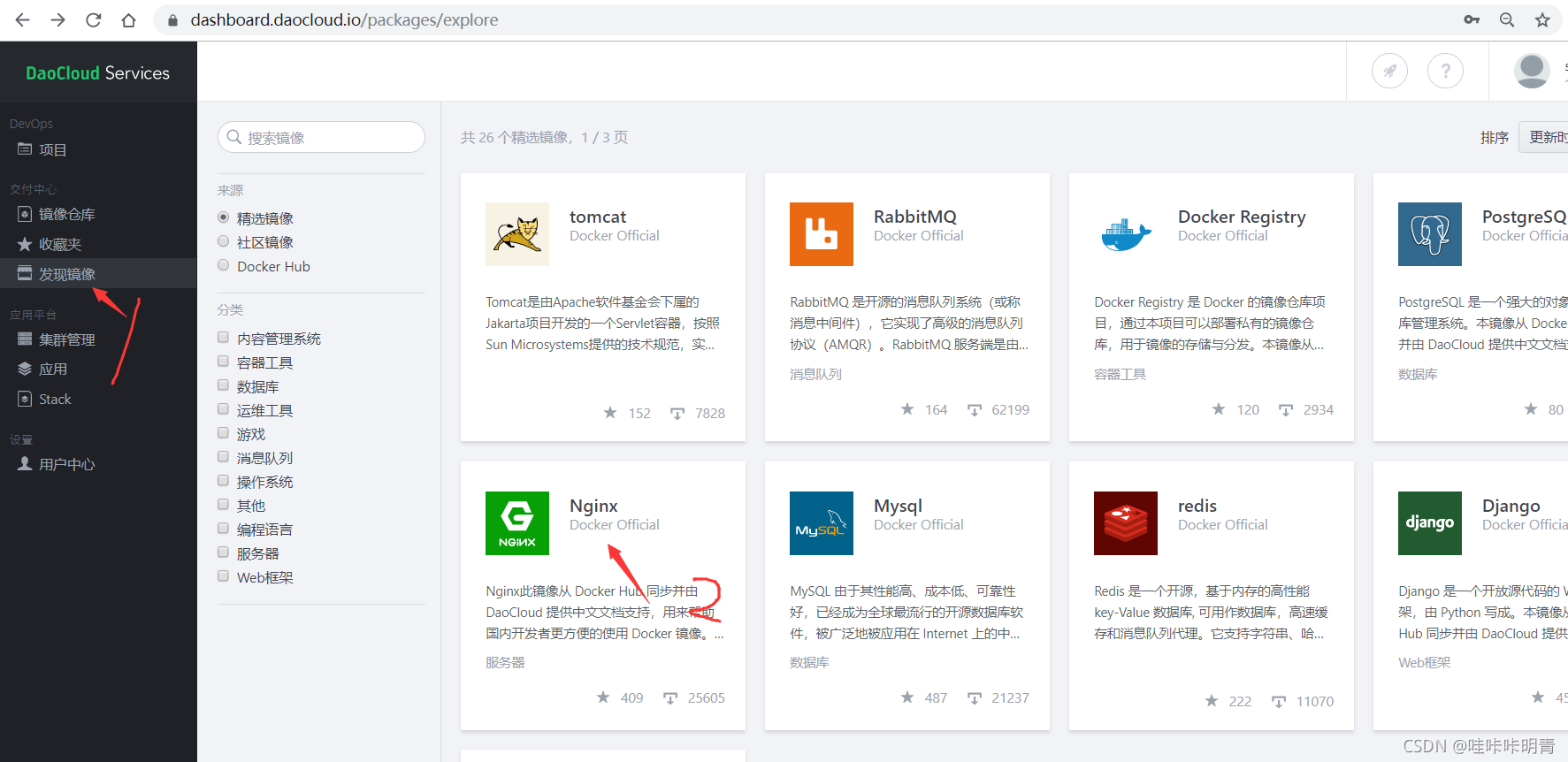Click the browser address bar URL
This screenshot has width=1568, height=762.
point(344,19)
